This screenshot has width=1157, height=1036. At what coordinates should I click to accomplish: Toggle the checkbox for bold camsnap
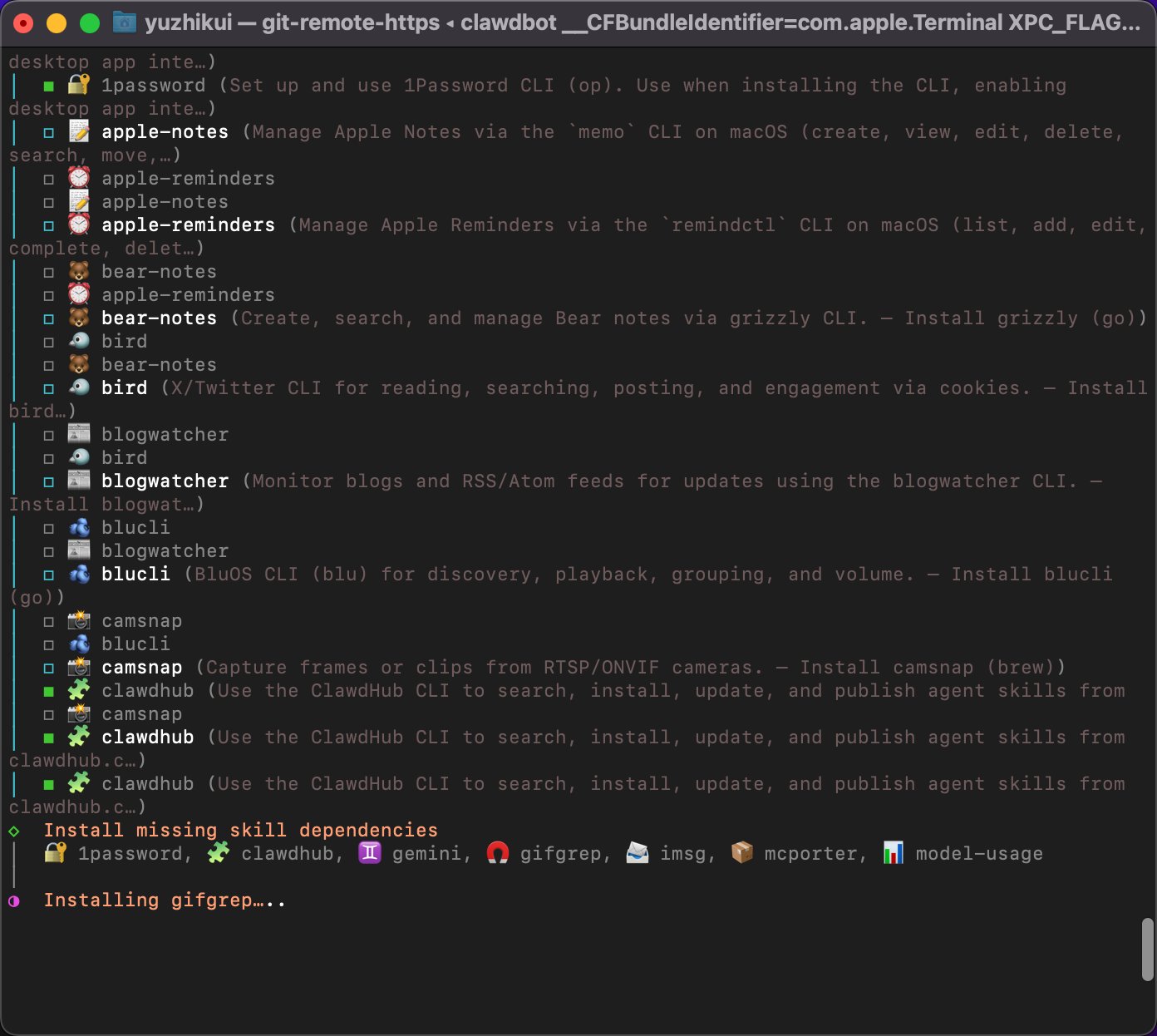coord(49,668)
